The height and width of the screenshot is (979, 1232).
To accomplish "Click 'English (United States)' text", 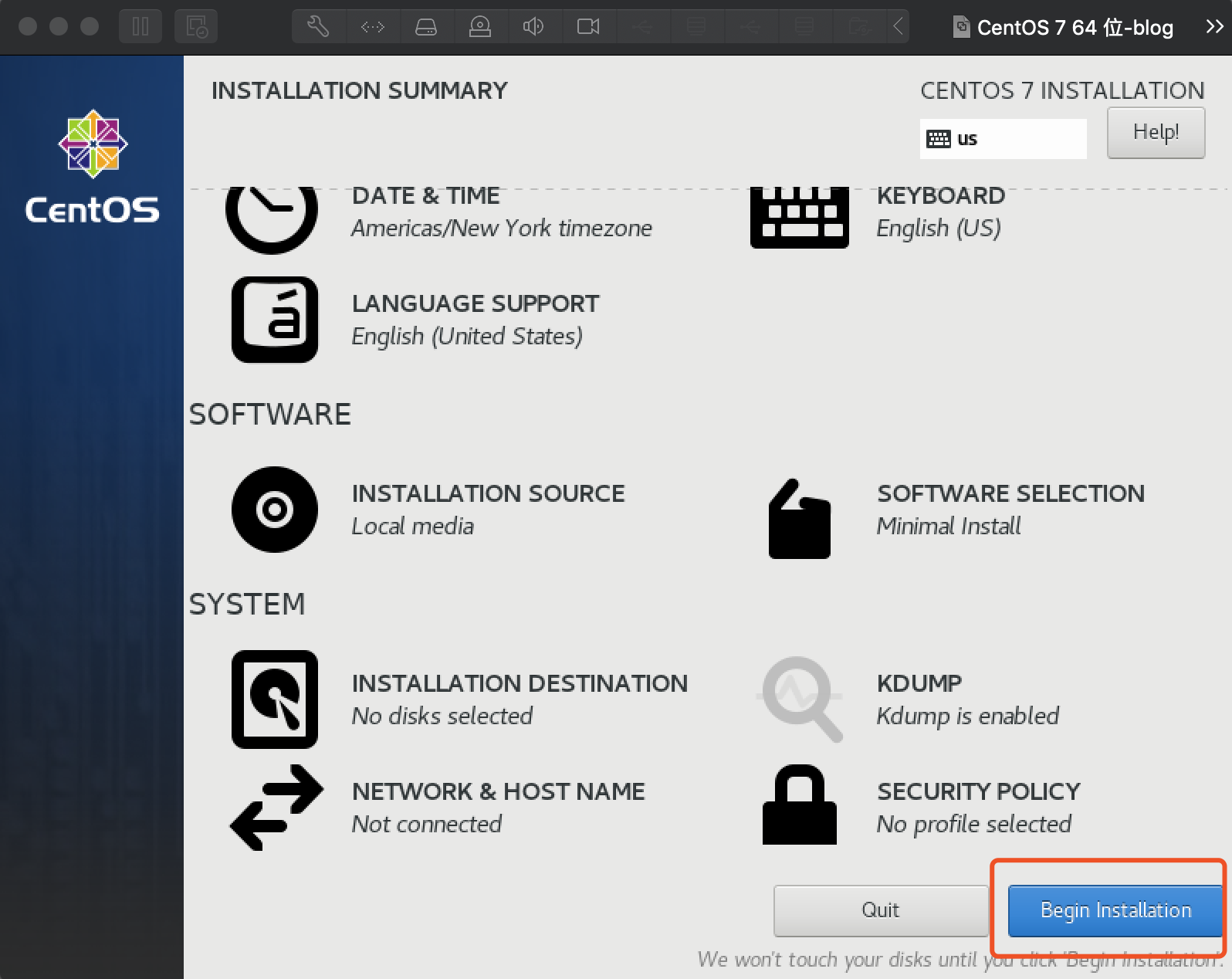I will [467, 337].
